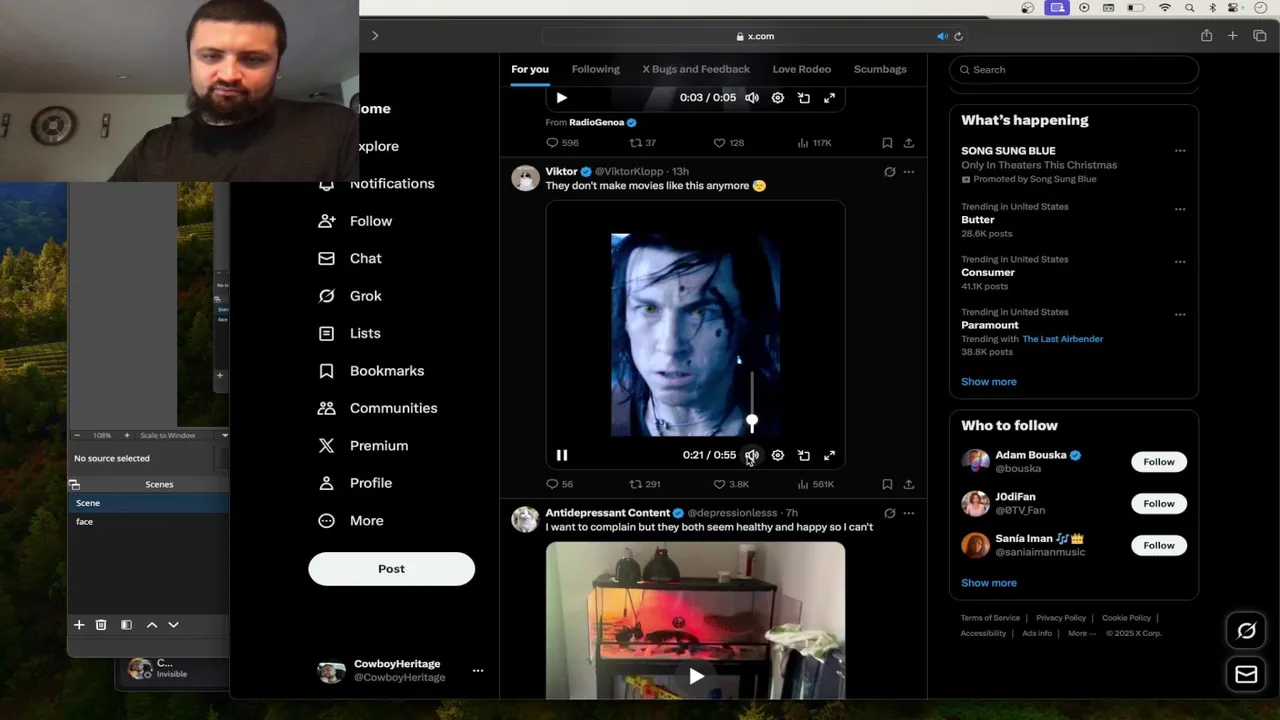
Task: Open Grok from the sidebar
Action: click(x=350, y=296)
